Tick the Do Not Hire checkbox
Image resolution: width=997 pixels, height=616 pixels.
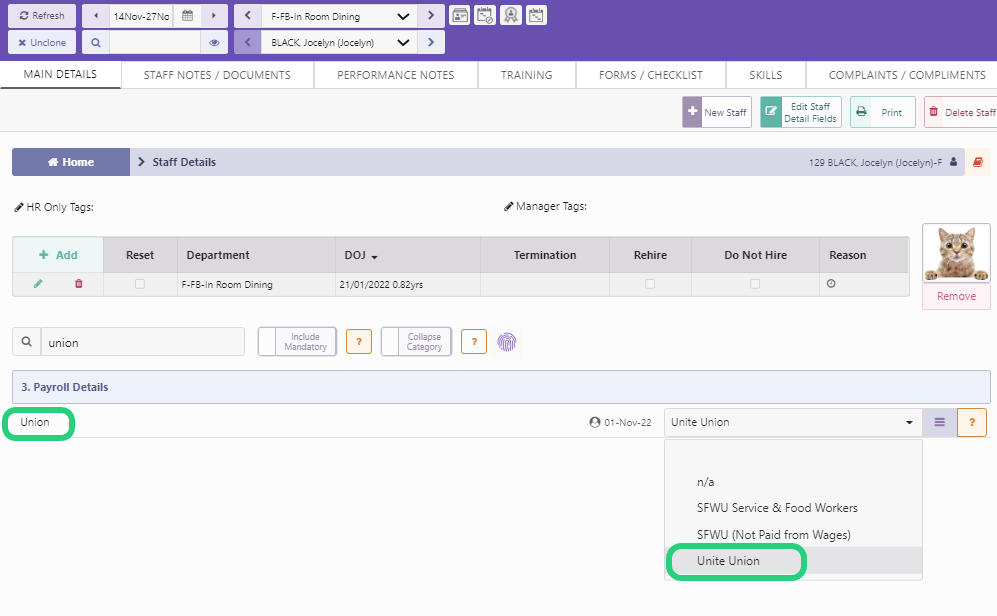tap(755, 284)
